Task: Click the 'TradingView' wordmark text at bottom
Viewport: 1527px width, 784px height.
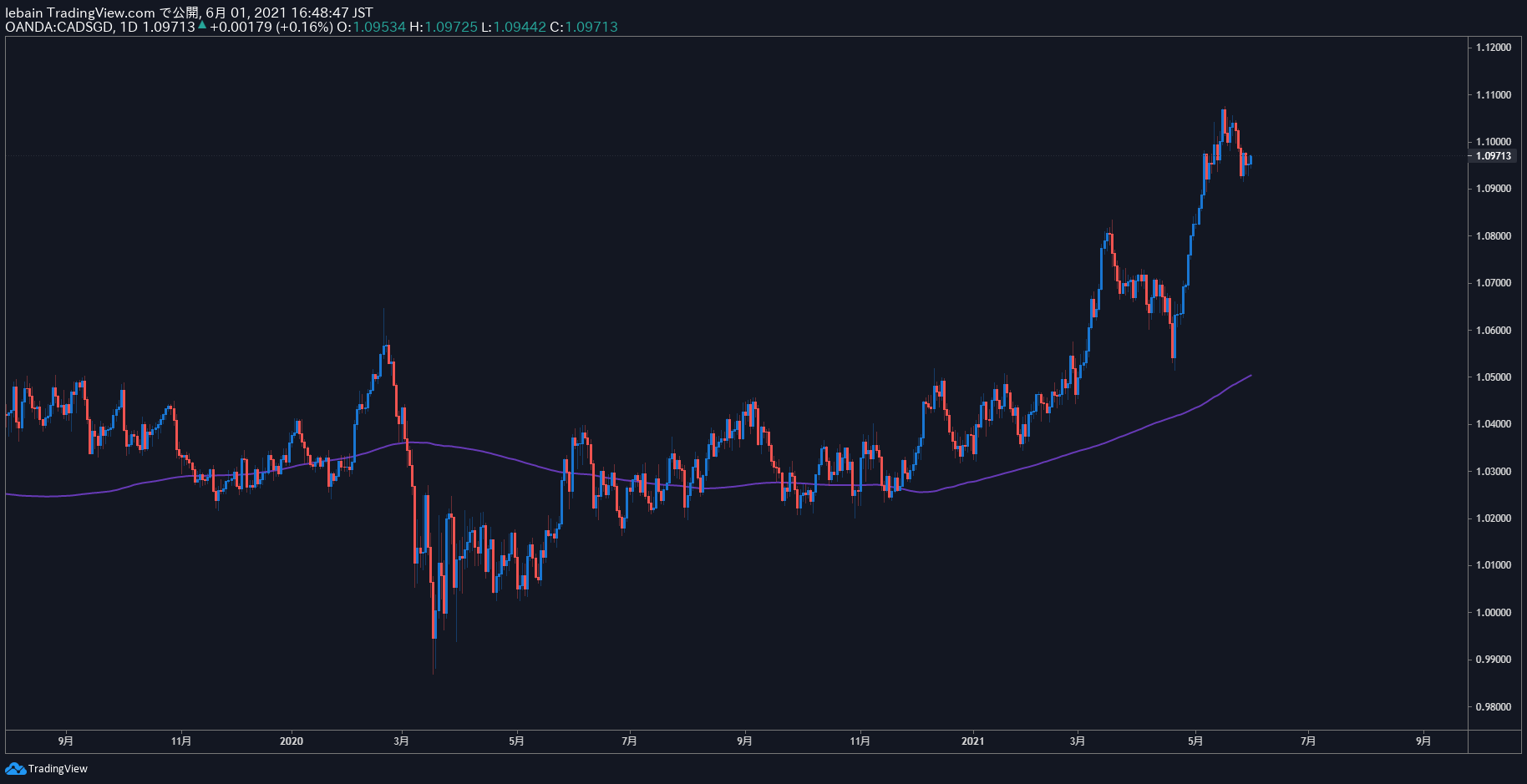Action: (x=58, y=769)
